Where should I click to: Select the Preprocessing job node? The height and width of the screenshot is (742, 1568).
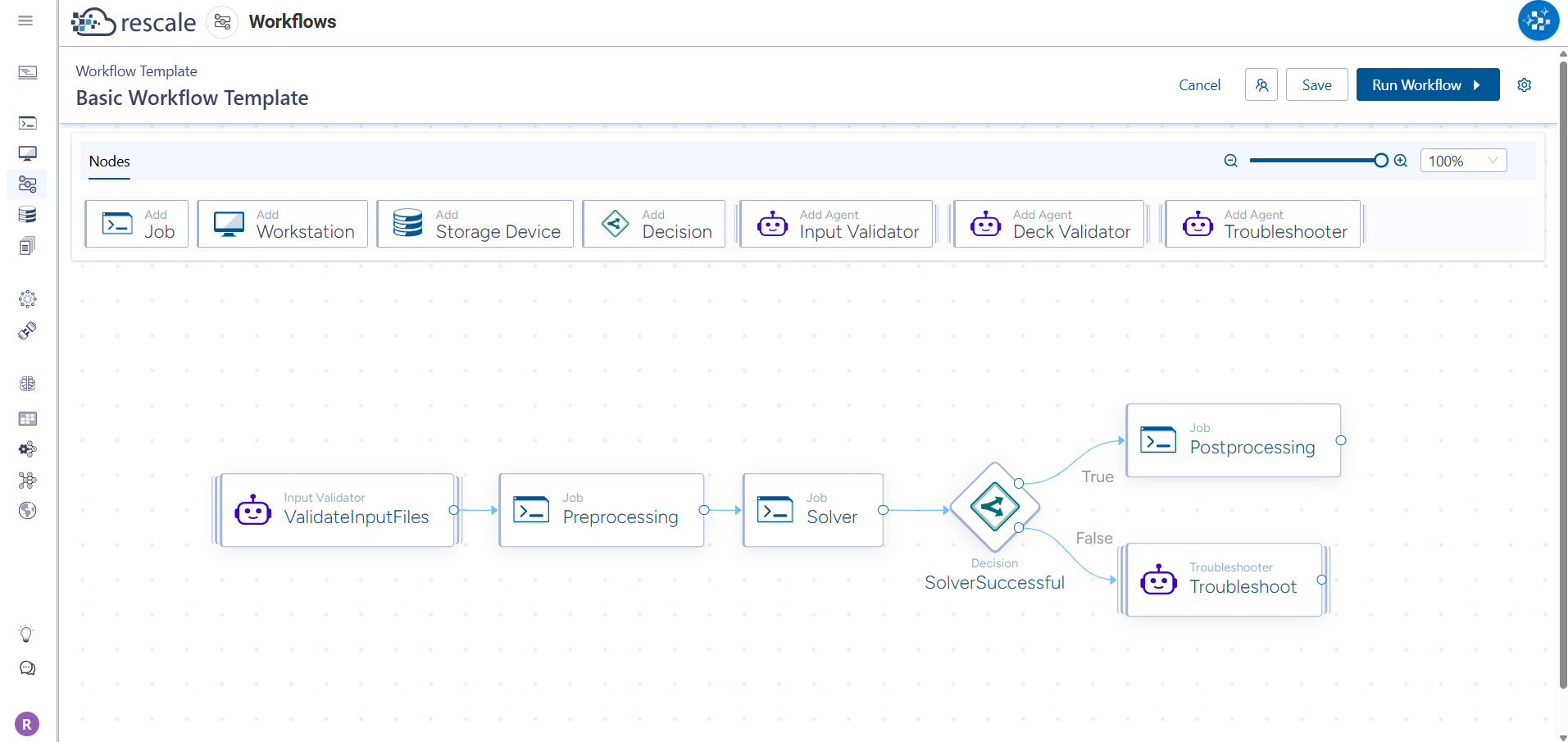coord(602,510)
